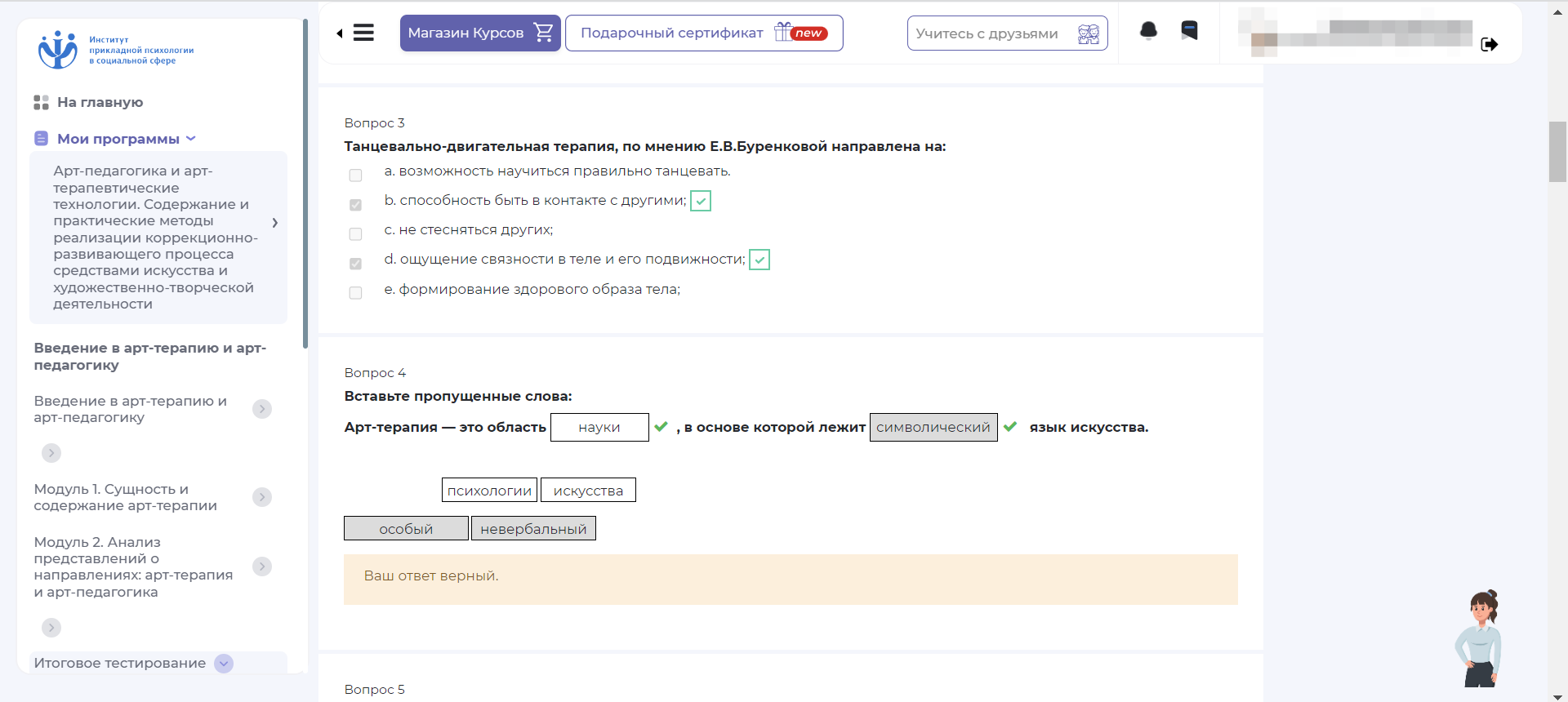The image size is (1568, 702).
Task: Toggle option b. способность быть в контакте checkbox
Action: click(355, 205)
